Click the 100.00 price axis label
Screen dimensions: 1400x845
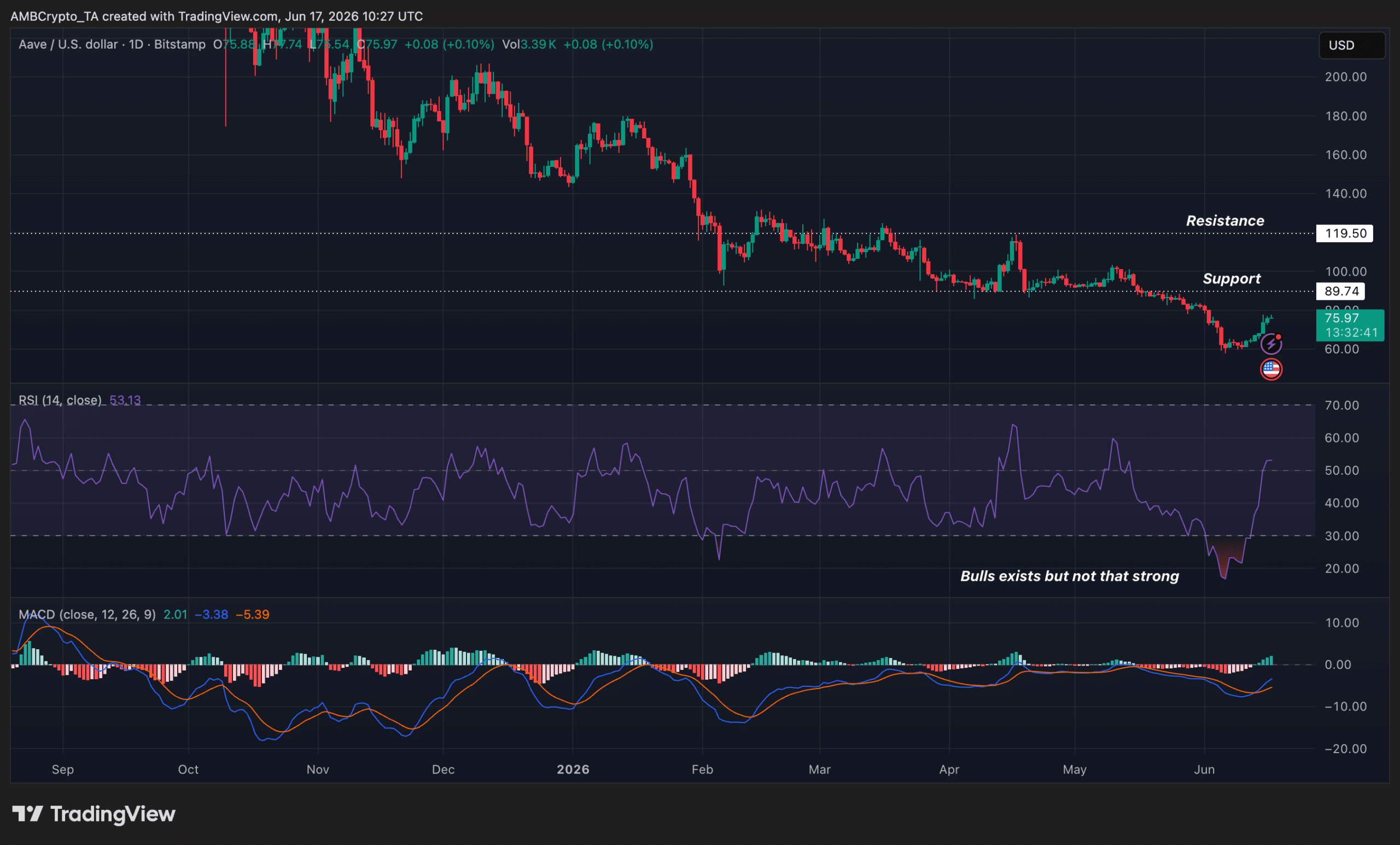[1345, 272]
